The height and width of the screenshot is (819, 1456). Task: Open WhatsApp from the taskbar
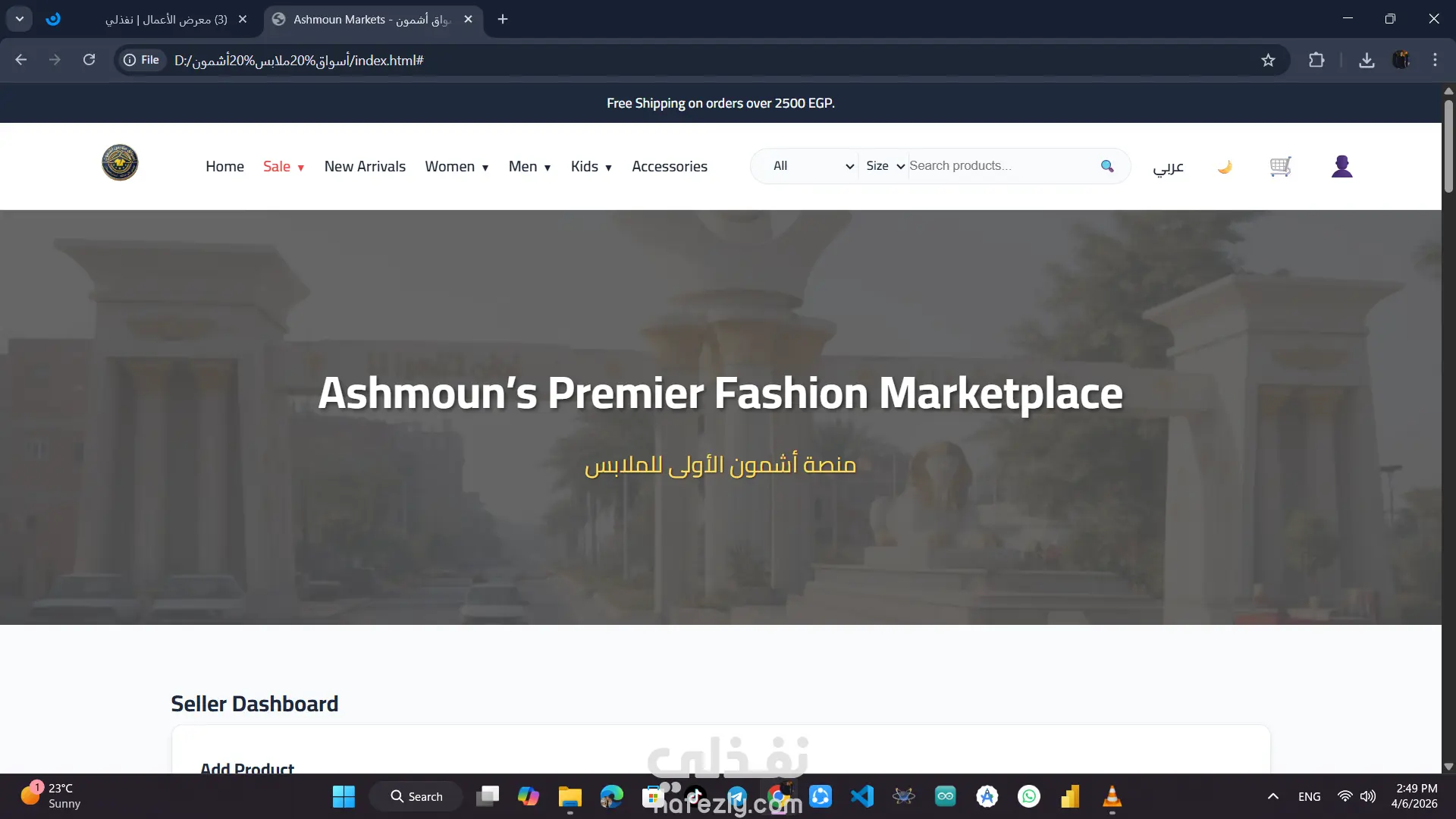[1029, 796]
